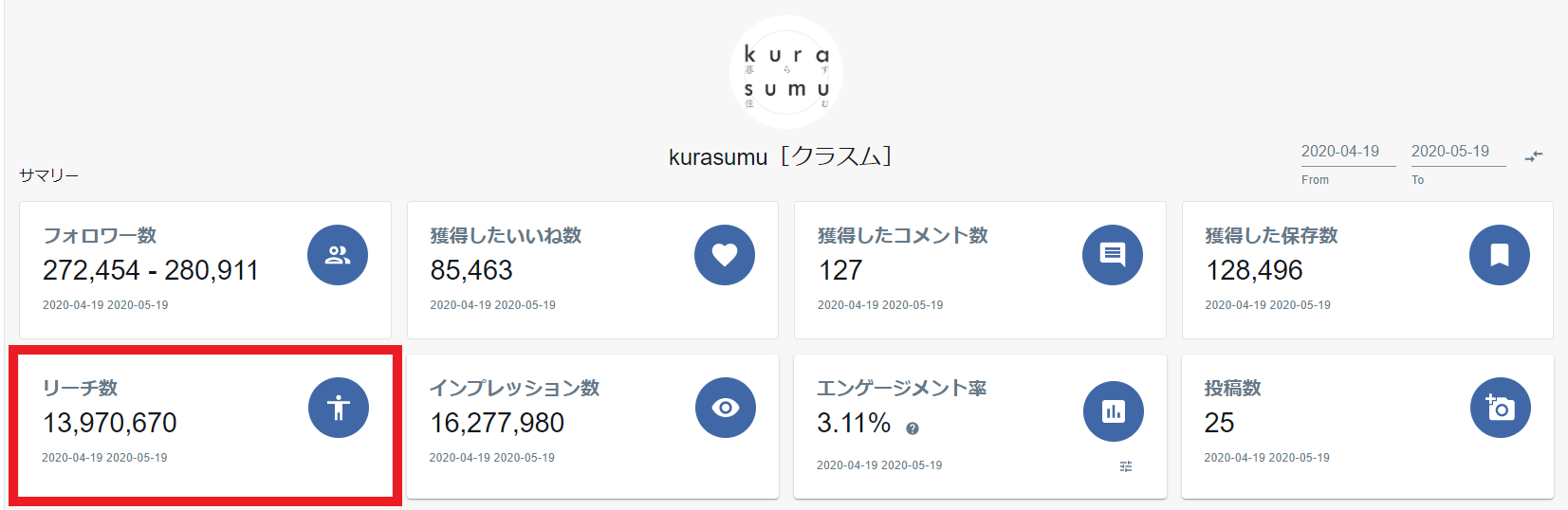Click the engagement rate chart icon
1568x510 pixels.
tap(1113, 411)
